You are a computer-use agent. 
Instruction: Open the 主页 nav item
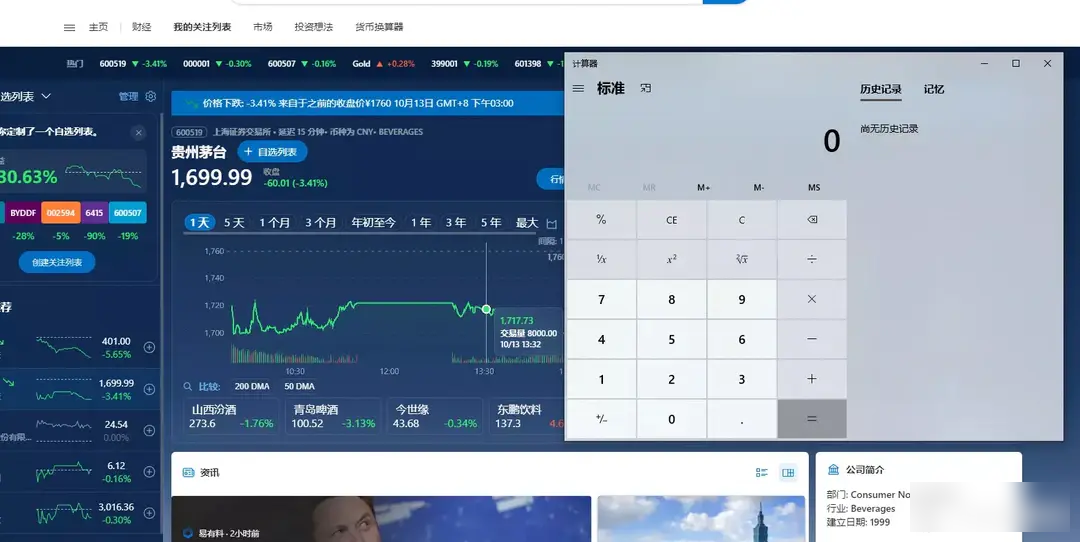98,27
